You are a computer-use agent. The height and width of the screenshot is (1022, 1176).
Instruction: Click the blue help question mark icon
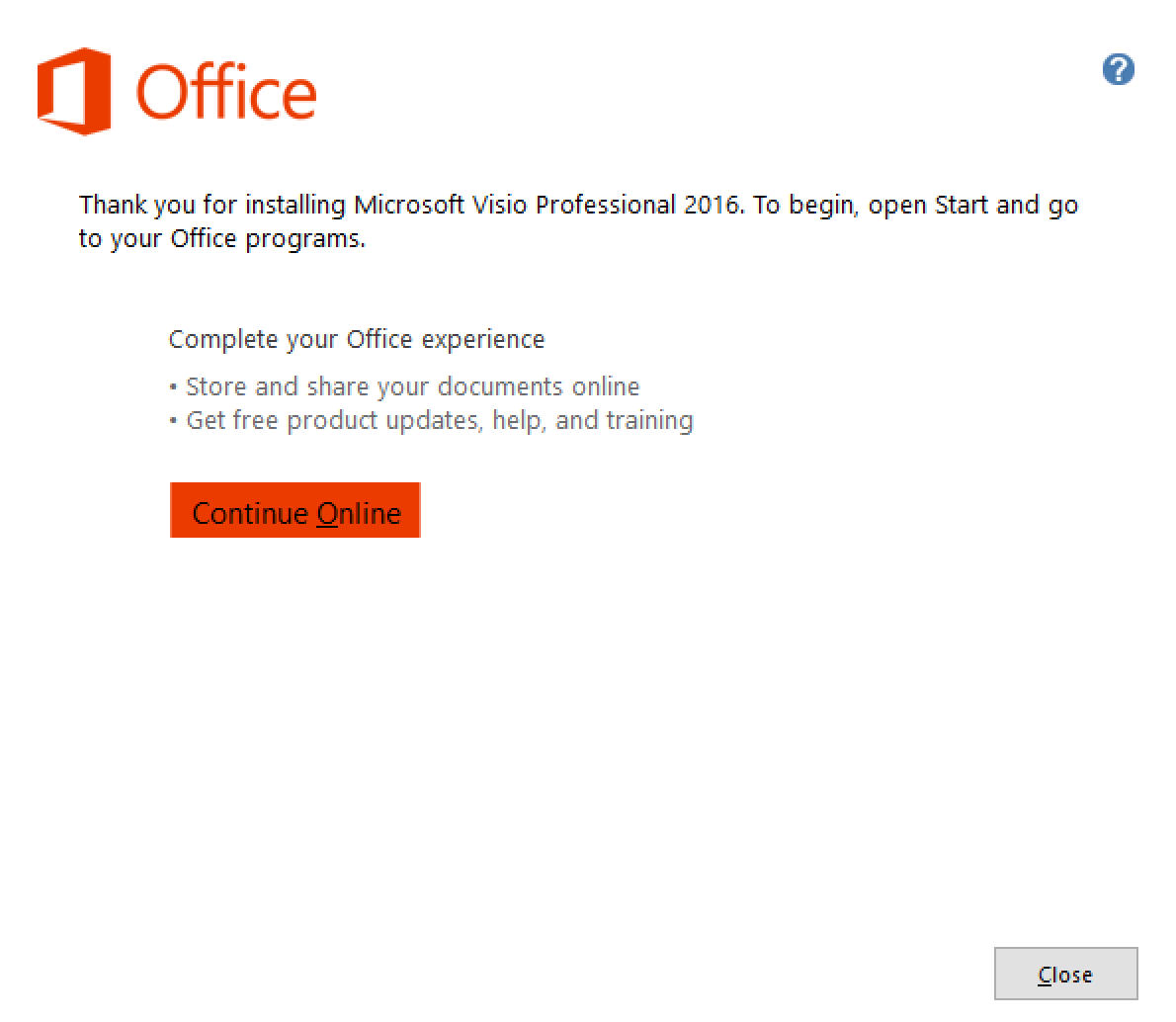point(1118,70)
